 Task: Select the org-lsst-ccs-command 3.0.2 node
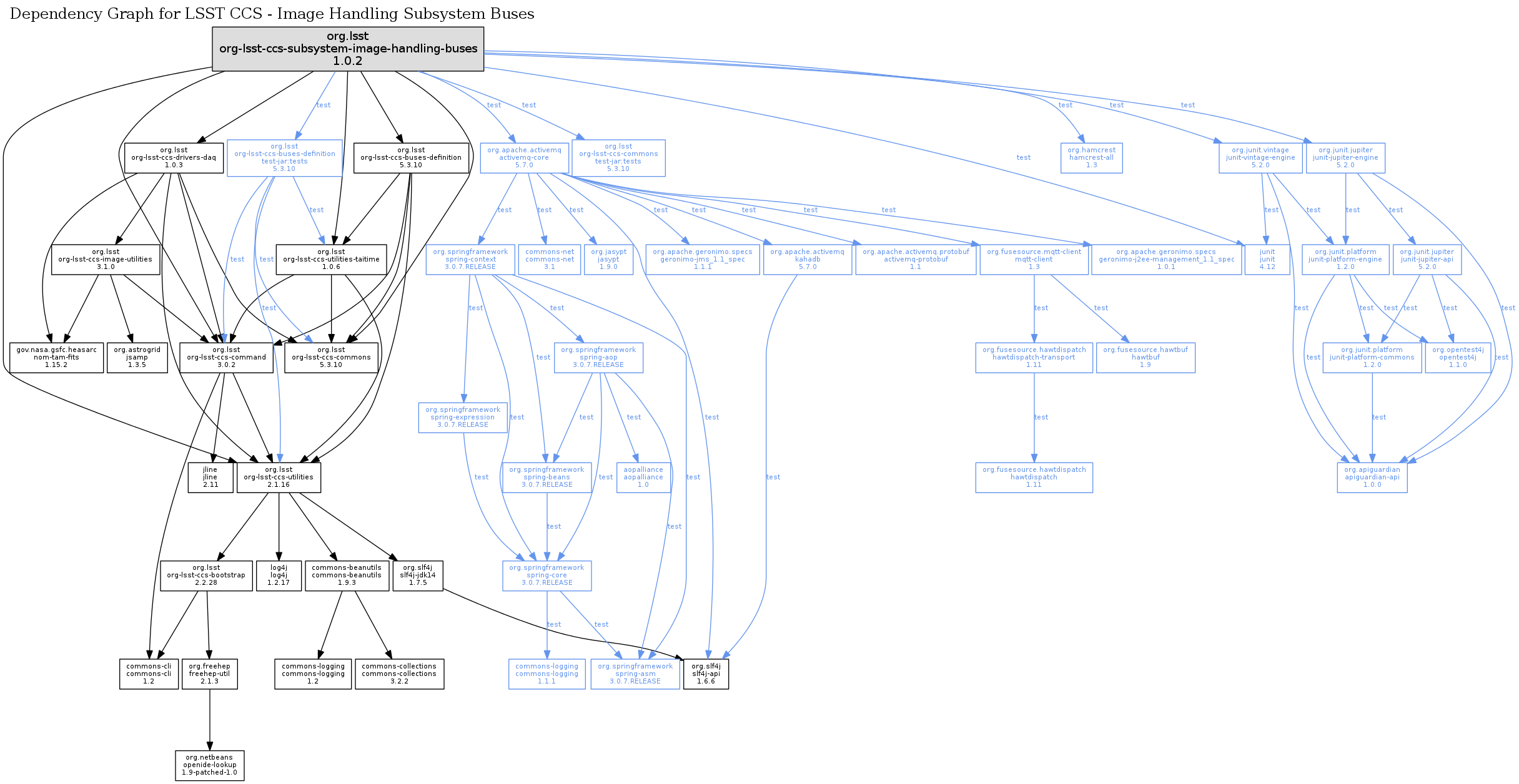[x=226, y=358]
